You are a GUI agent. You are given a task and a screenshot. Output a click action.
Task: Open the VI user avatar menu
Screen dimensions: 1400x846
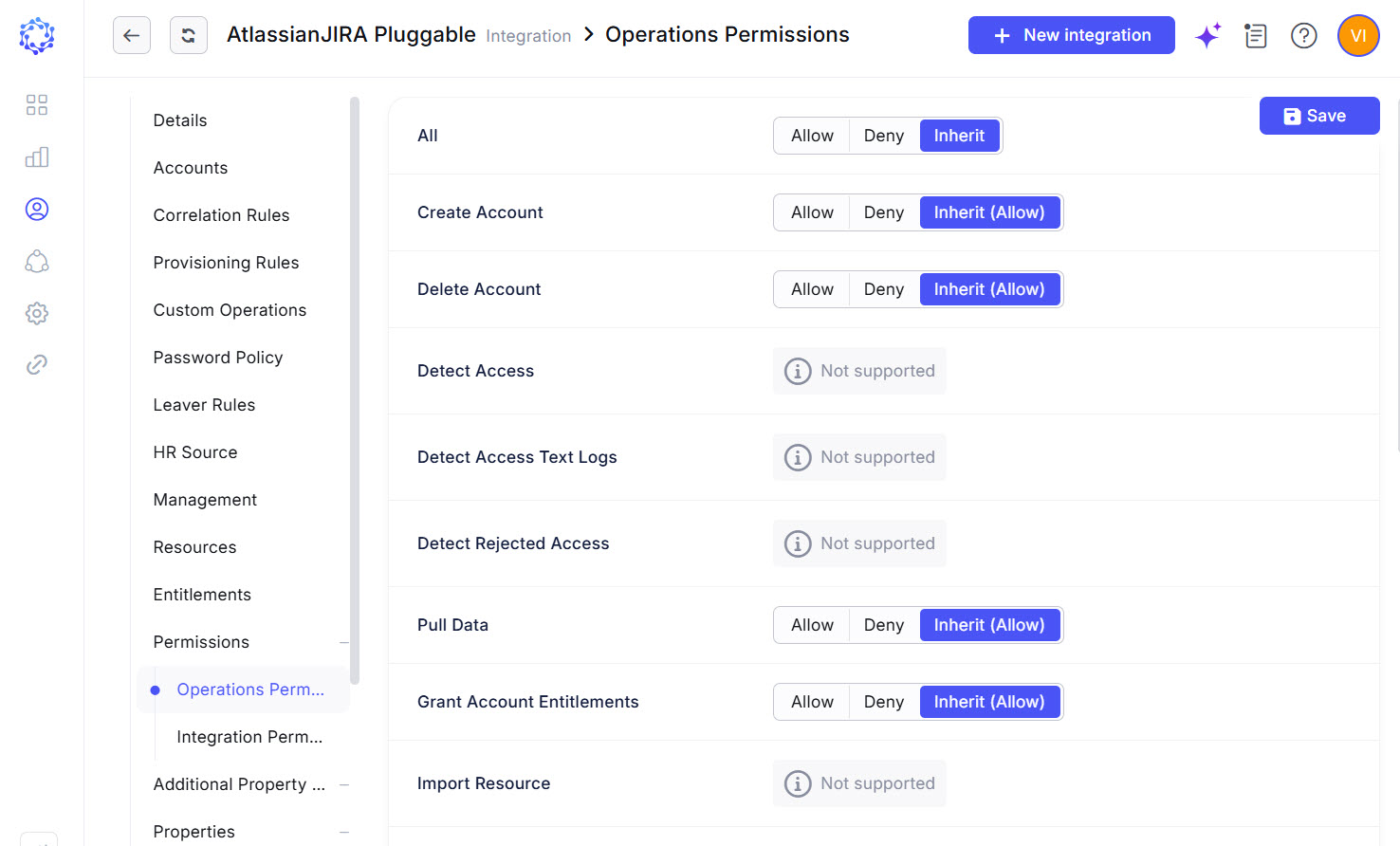coord(1358,36)
